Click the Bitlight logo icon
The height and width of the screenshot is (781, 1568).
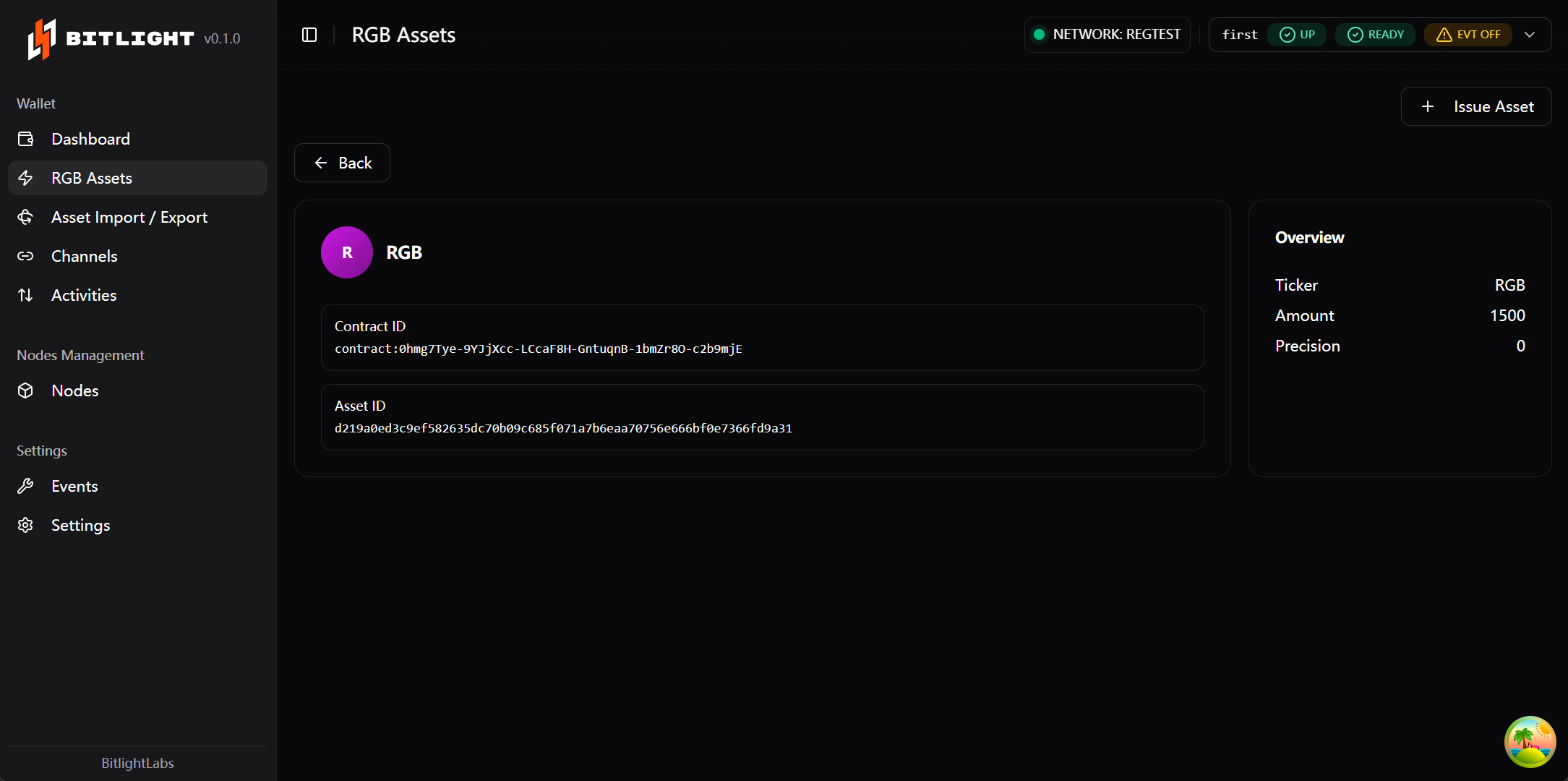point(41,39)
